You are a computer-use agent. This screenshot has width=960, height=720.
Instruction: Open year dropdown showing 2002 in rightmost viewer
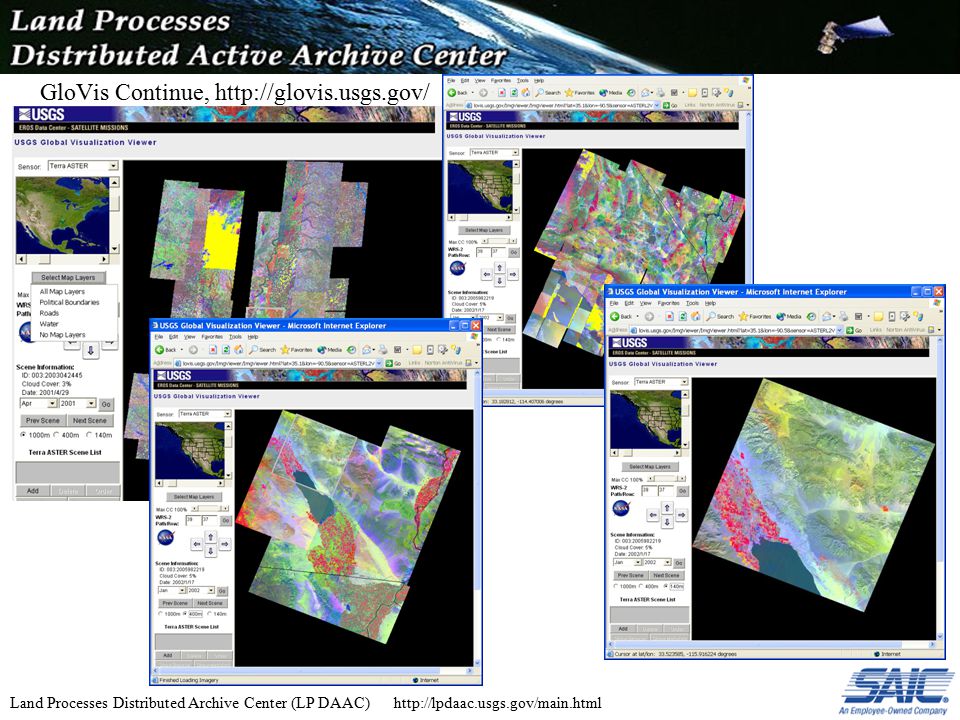(658, 562)
